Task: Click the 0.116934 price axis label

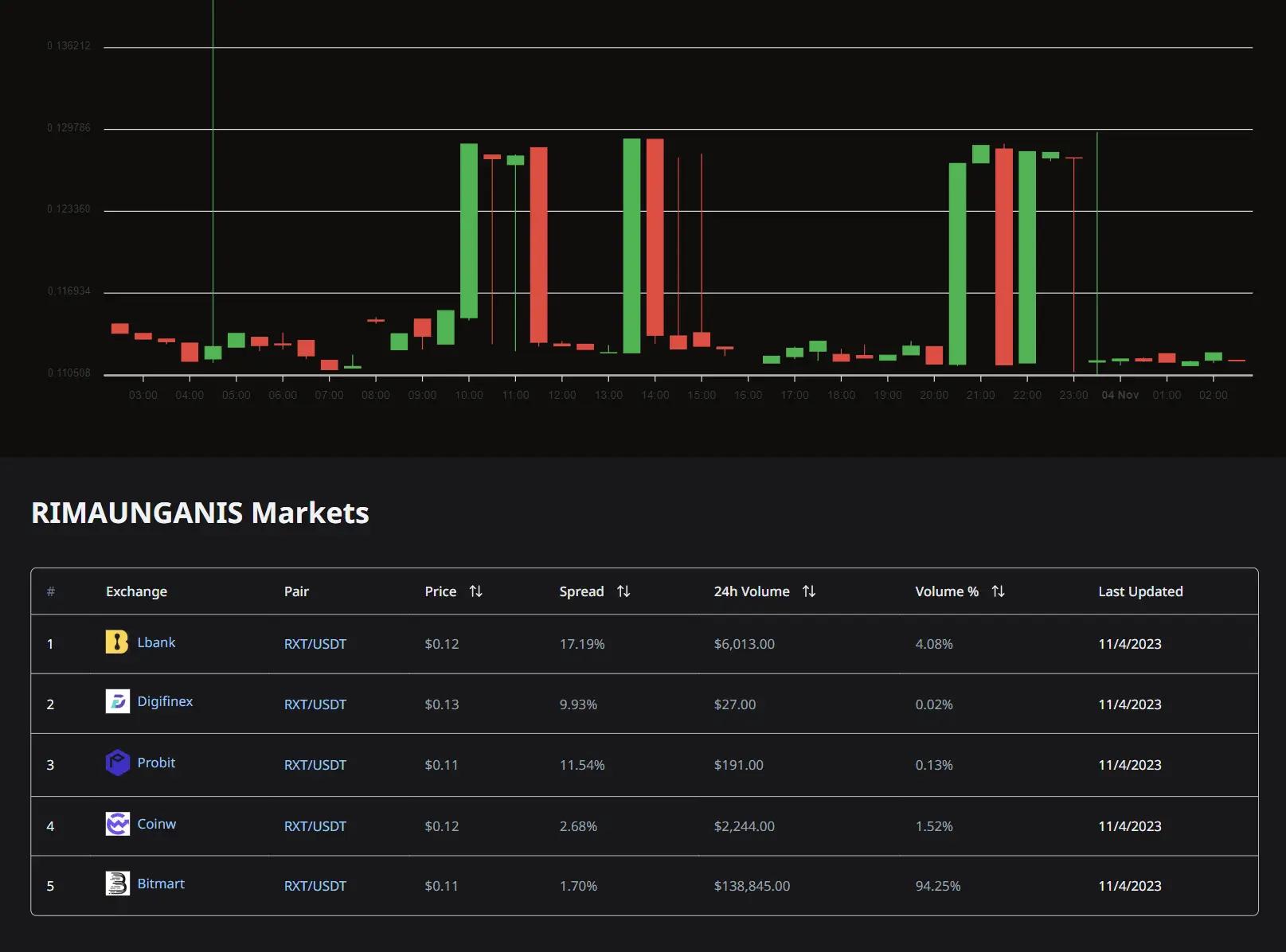Action: pyautogui.click(x=68, y=291)
